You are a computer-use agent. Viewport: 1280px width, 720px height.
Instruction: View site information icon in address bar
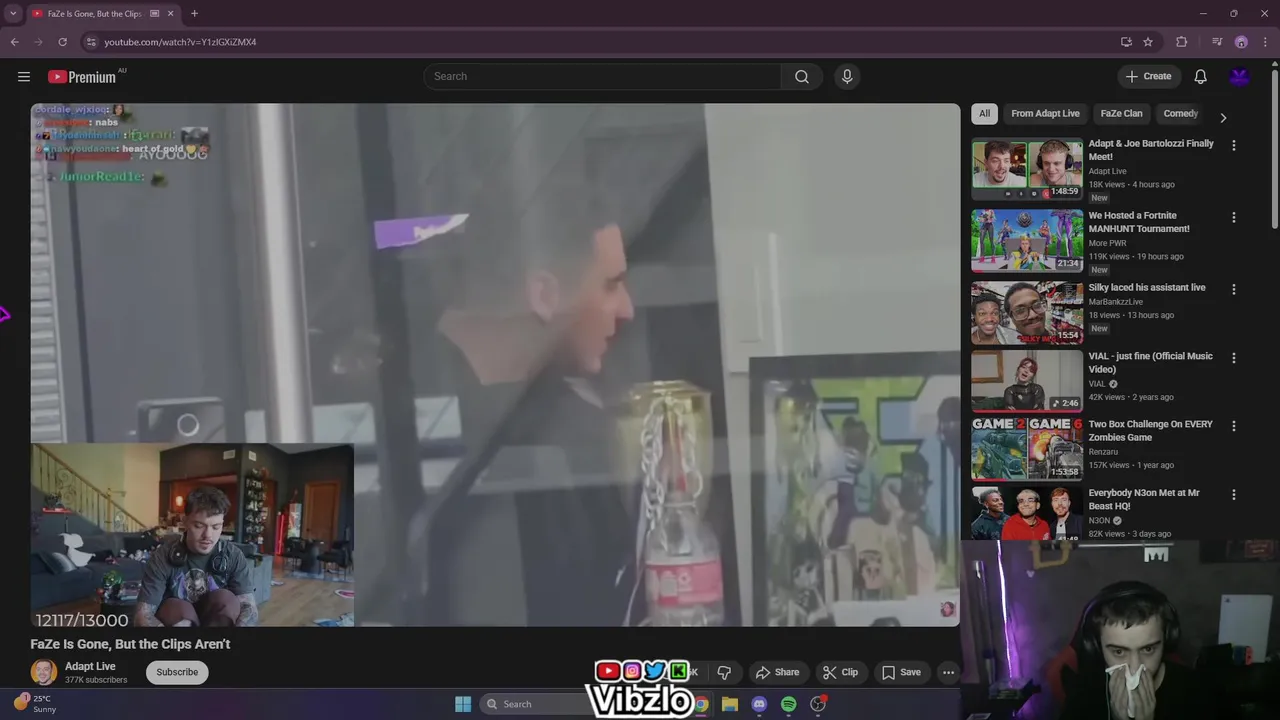click(x=91, y=42)
